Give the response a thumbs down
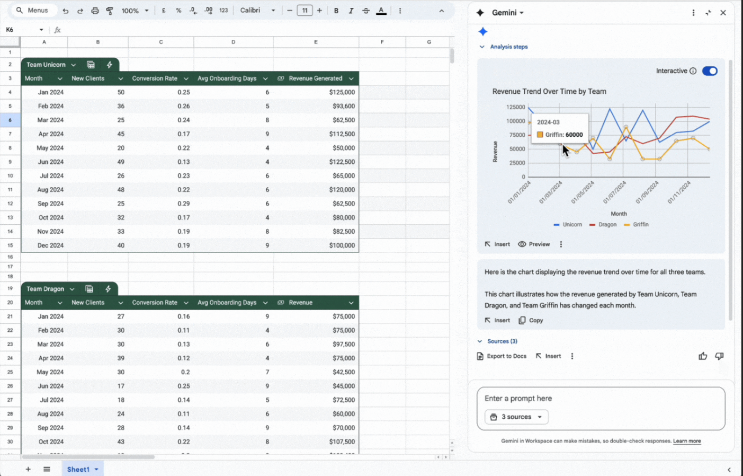 pyautogui.click(x=719, y=356)
